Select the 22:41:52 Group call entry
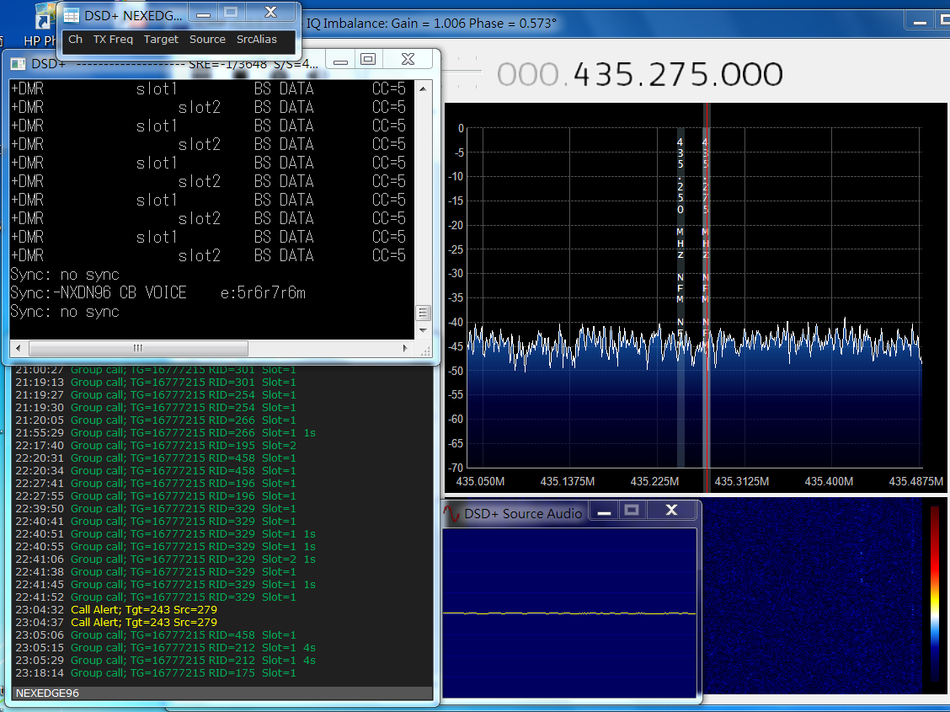The height and width of the screenshot is (712, 950). coord(156,597)
